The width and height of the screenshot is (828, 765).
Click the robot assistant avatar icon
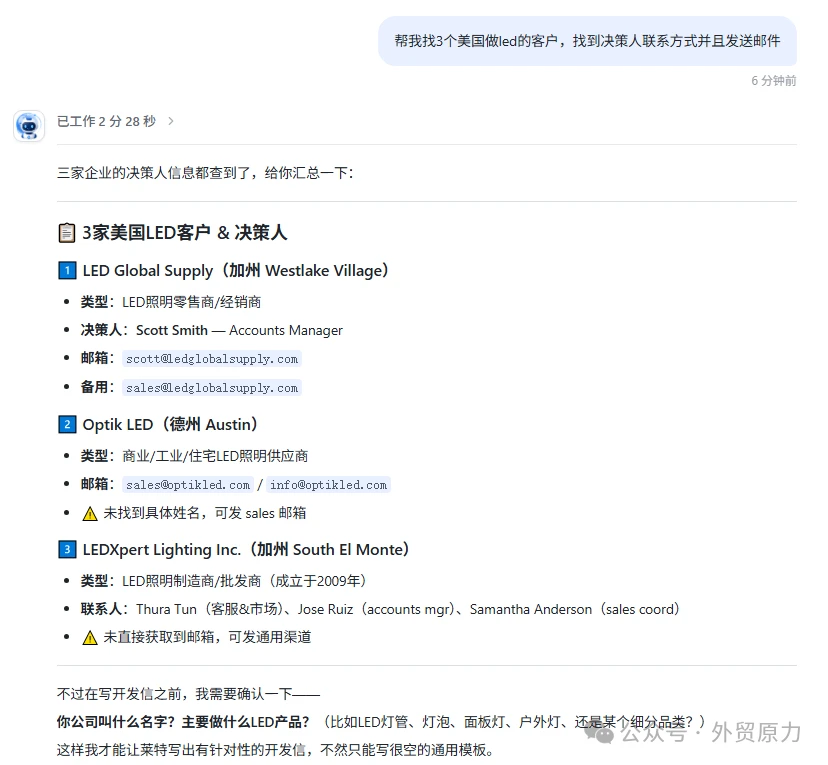[x=29, y=126]
